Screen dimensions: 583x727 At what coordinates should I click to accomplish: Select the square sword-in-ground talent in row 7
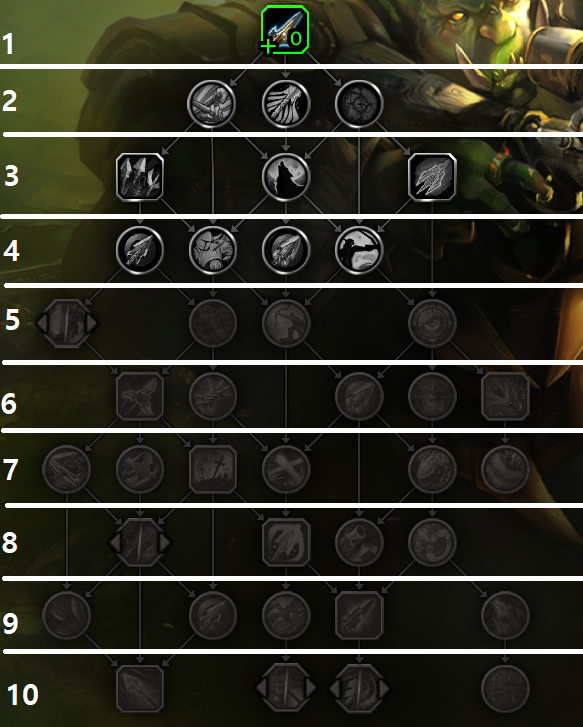point(213,469)
